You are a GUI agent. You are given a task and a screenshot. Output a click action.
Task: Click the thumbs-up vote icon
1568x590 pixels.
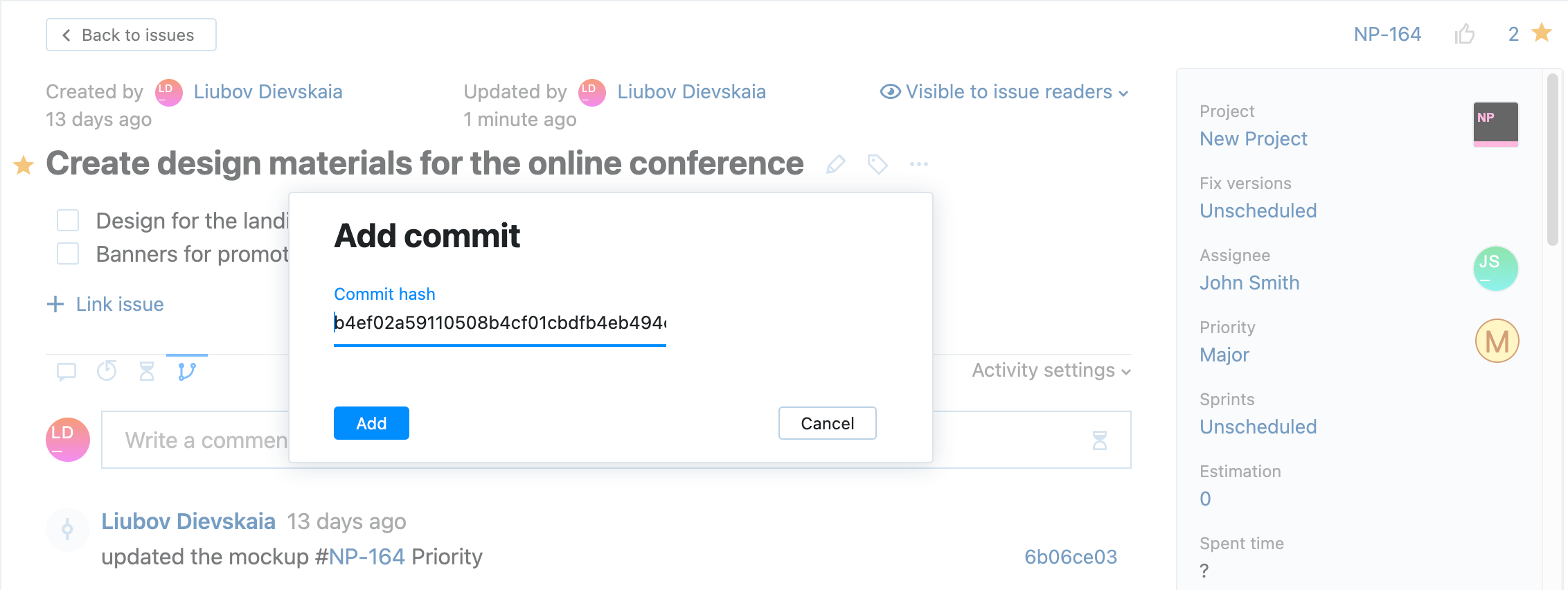point(1464,33)
